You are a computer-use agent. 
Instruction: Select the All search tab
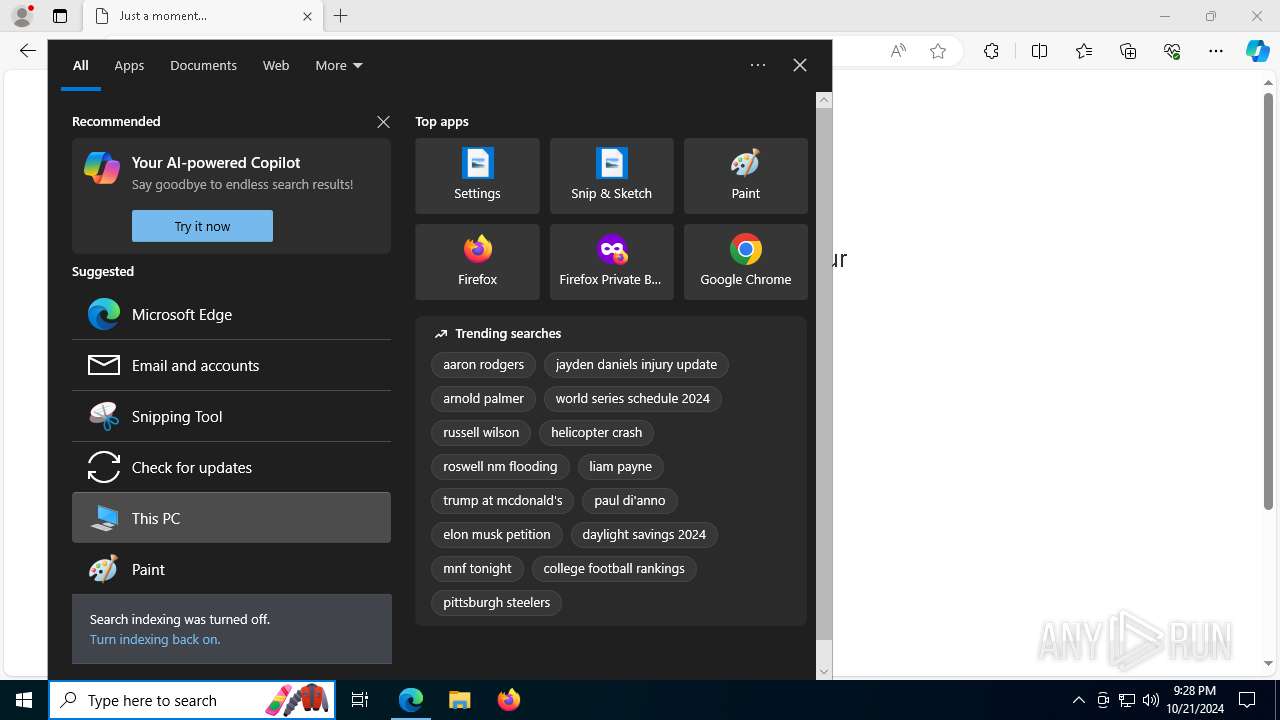(x=81, y=65)
